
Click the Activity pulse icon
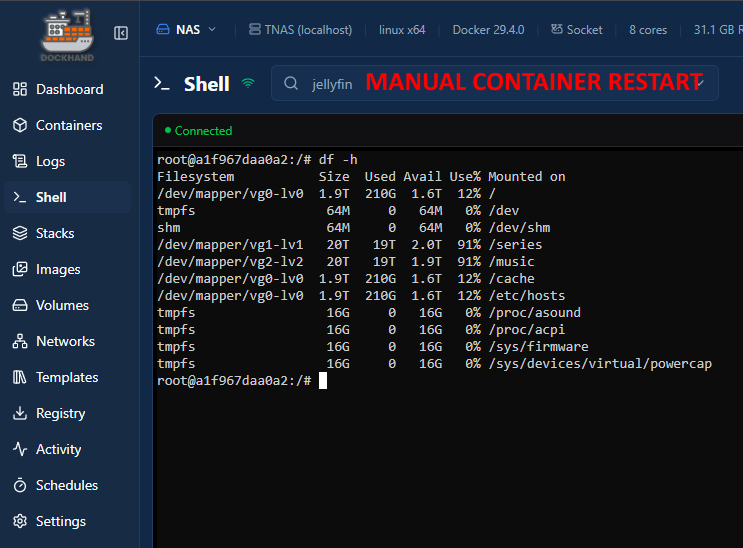coord(20,449)
